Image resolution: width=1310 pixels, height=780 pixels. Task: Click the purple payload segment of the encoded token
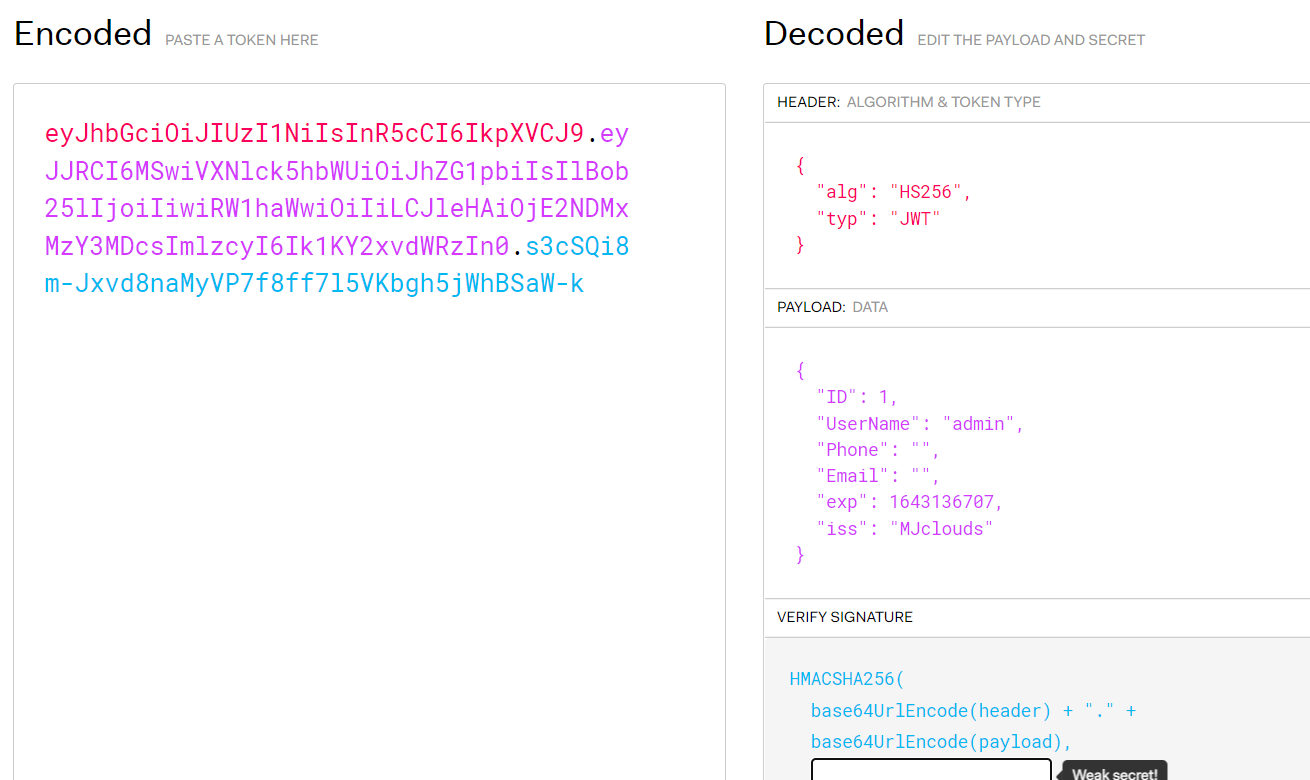click(x=336, y=209)
